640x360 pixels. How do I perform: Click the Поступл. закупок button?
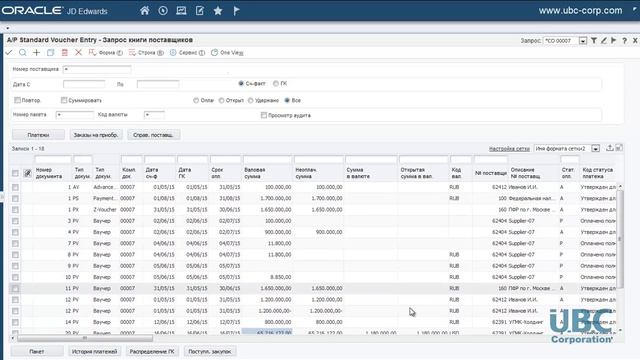click(210, 351)
